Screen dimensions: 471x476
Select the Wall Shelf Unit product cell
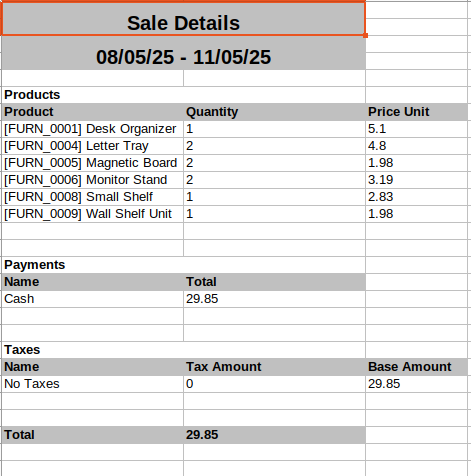coord(92,214)
